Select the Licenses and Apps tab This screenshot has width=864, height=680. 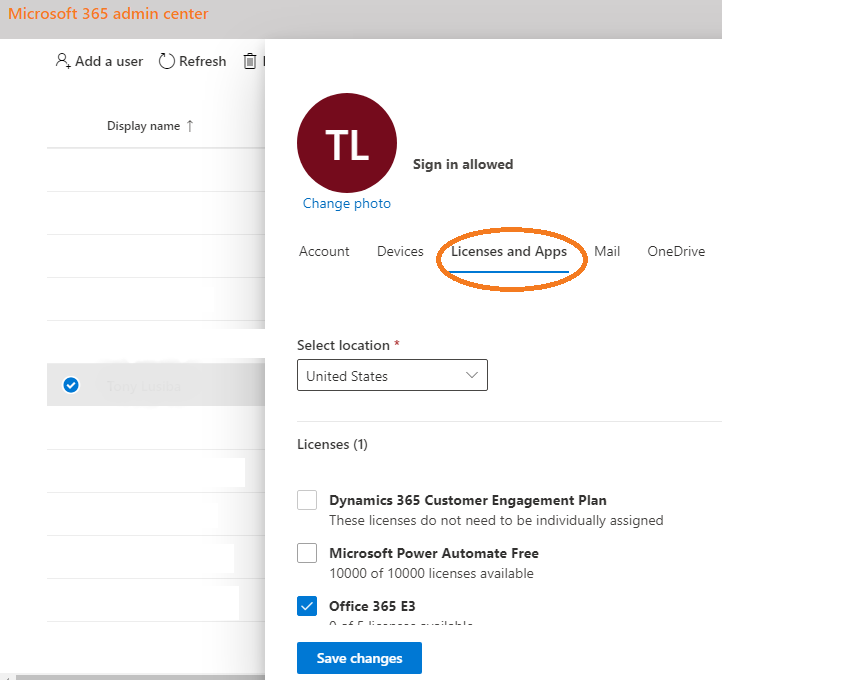pyautogui.click(x=509, y=252)
